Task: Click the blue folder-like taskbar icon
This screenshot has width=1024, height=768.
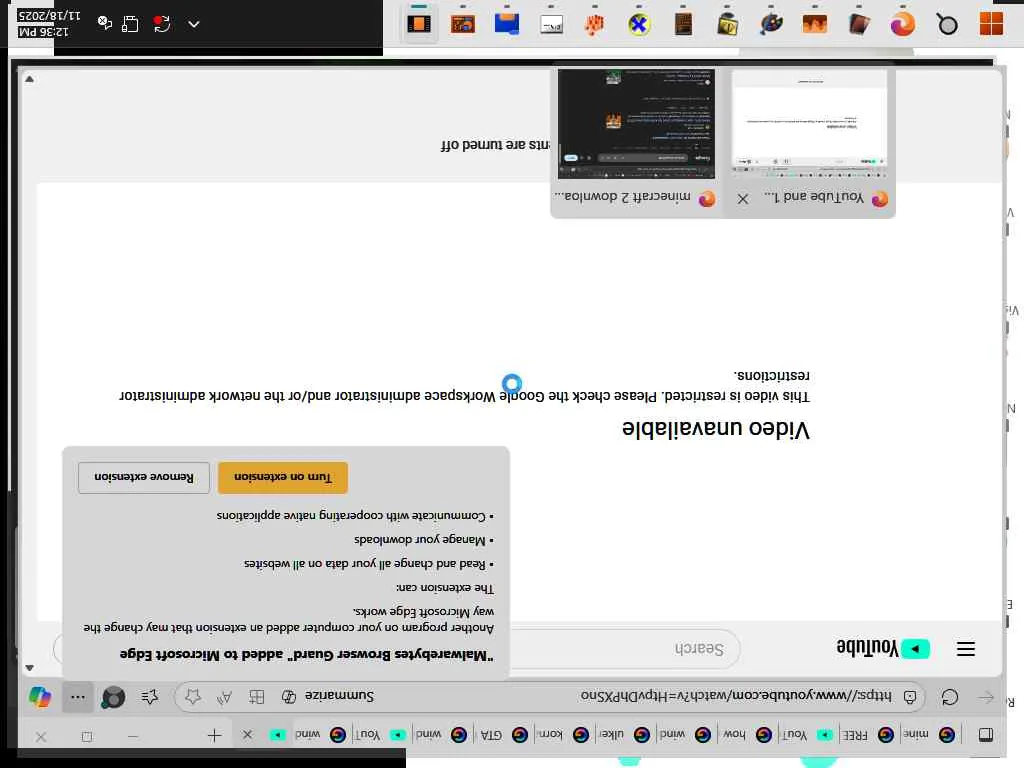Action: (x=507, y=24)
